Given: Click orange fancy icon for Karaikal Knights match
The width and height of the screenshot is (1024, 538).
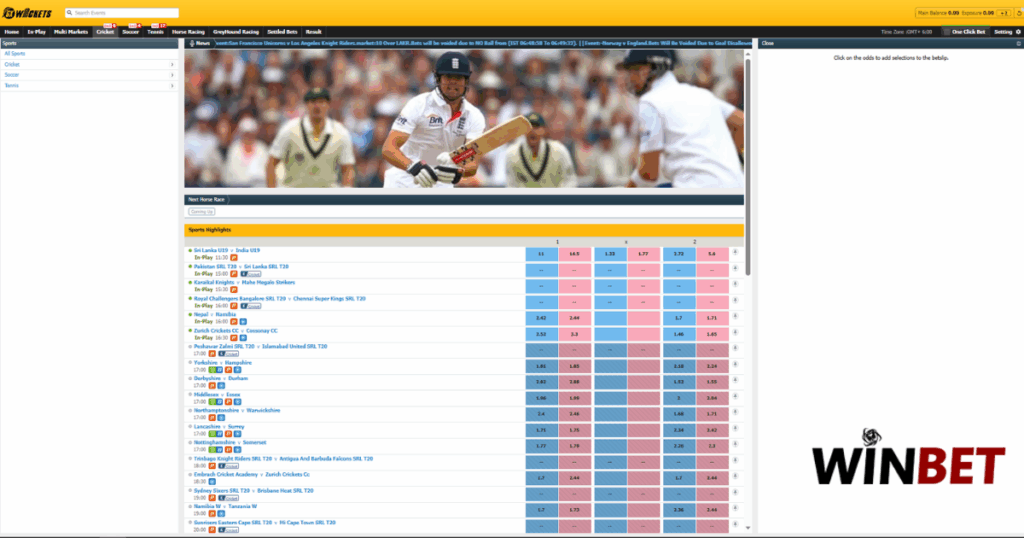Looking at the screenshot, I should click(x=234, y=290).
